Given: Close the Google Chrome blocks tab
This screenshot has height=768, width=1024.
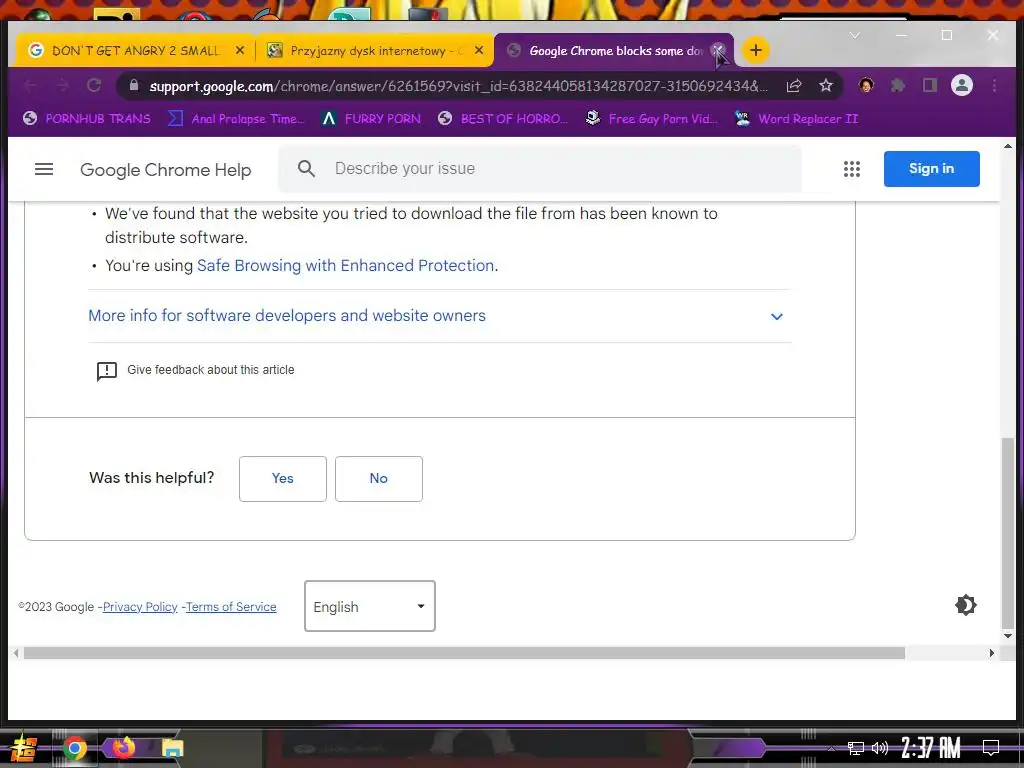Looking at the screenshot, I should [x=718, y=50].
